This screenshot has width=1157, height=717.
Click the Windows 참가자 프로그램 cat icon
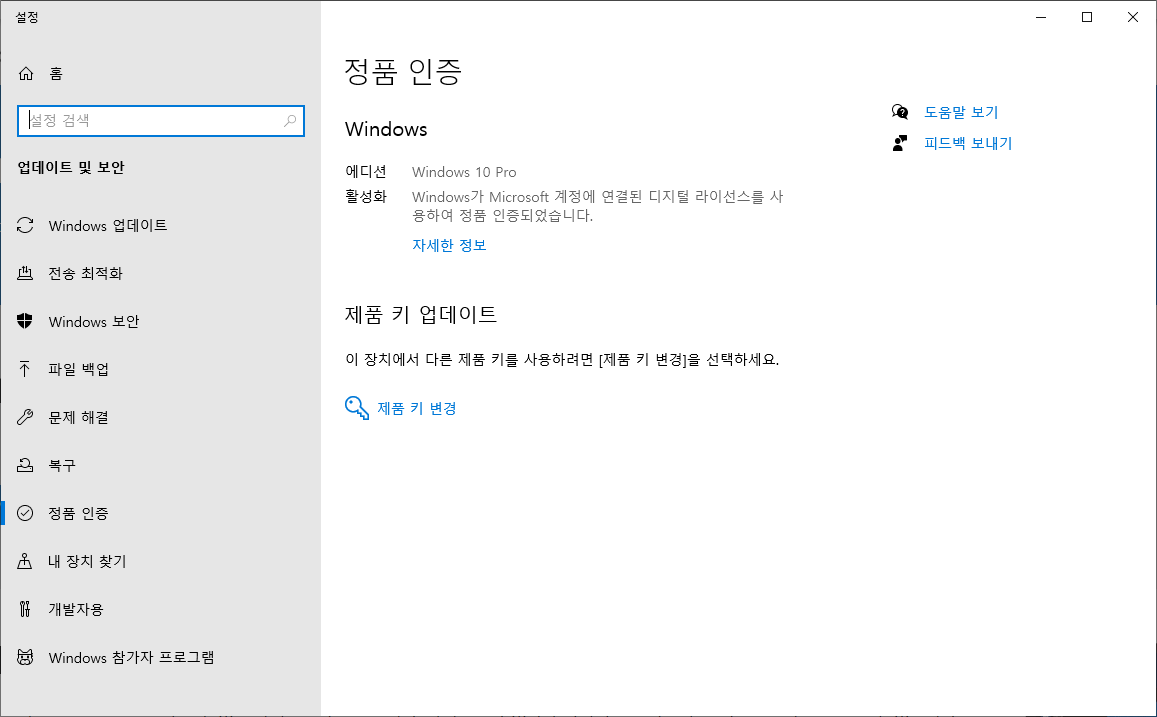(x=25, y=657)
